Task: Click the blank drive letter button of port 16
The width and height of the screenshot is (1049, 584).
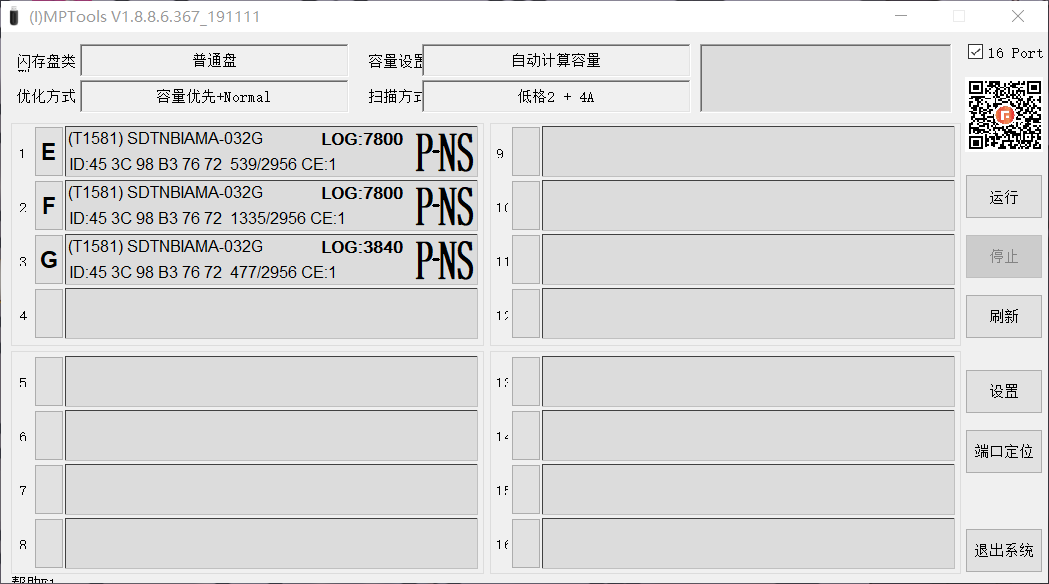Action: 526,544
